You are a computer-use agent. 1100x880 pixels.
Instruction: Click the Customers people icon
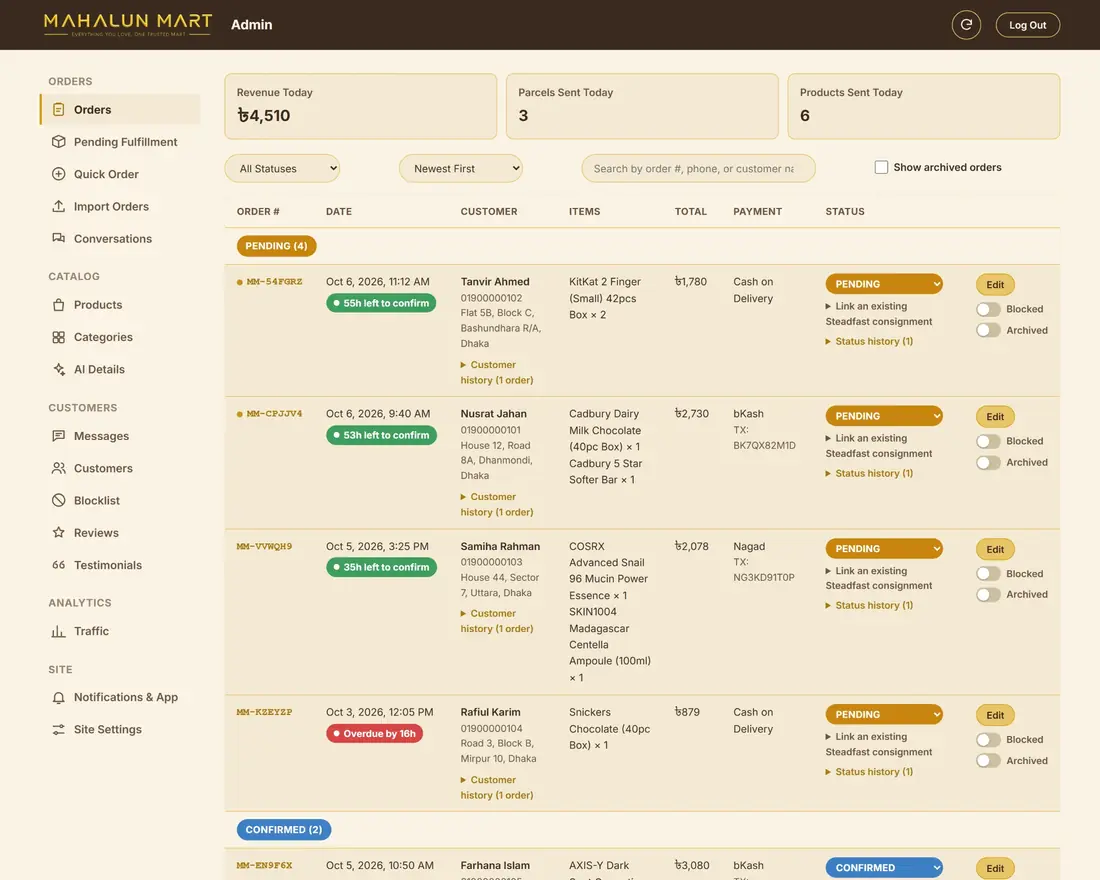coord(59,468)
